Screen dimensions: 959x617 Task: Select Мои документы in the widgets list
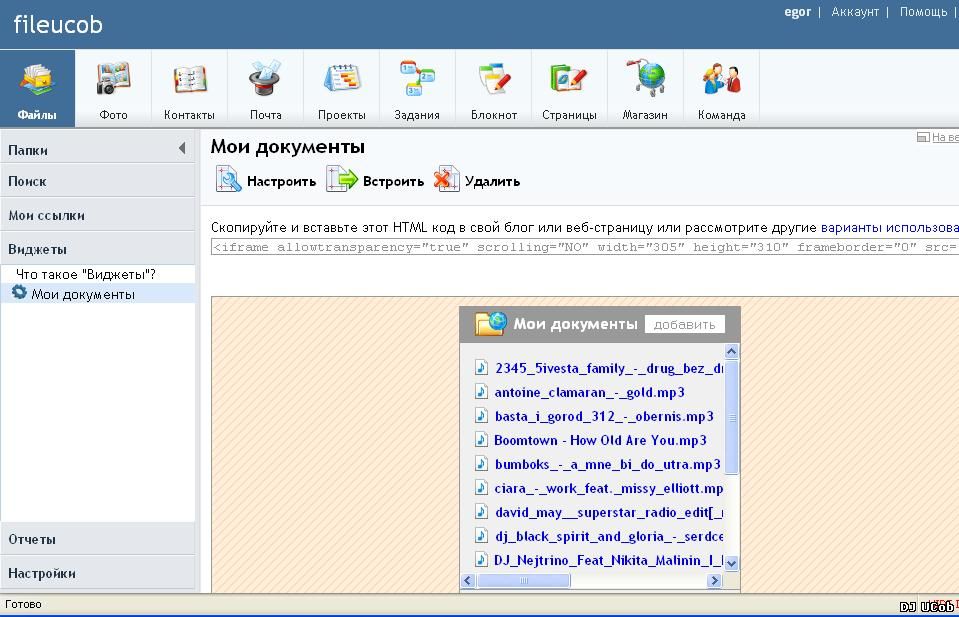tap(82, 294)
